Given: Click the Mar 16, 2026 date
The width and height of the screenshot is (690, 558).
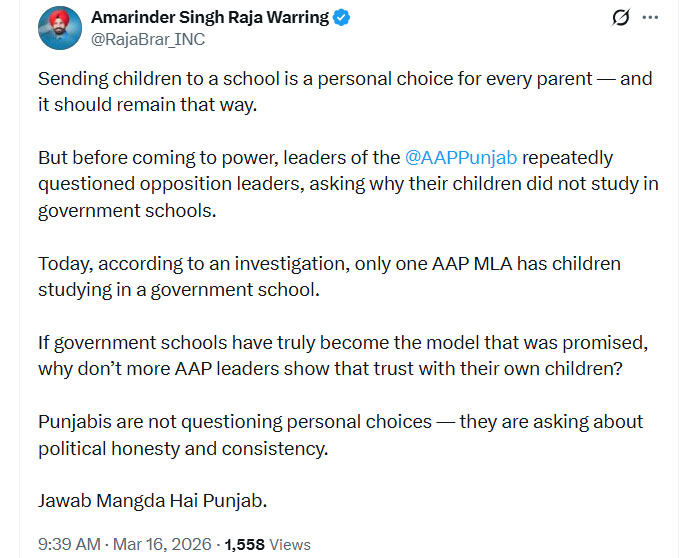Looking at the screenshot, I should click(x=161, y=545).
